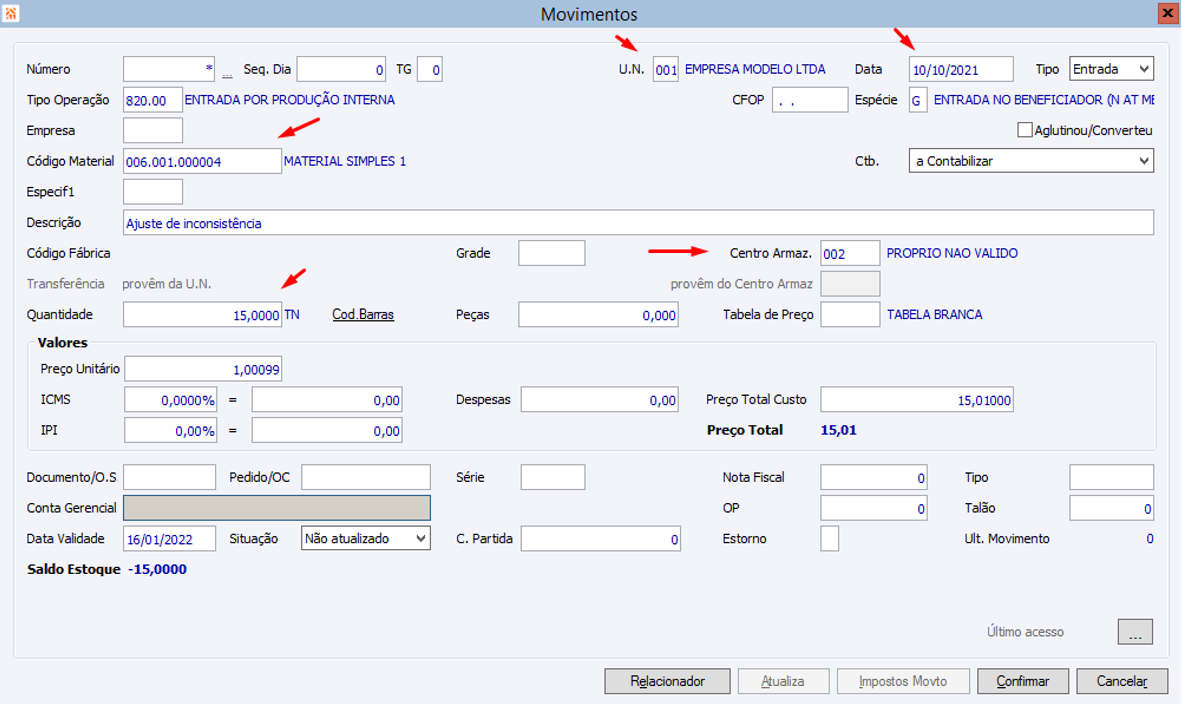Image resolution: width=1181 pixels, height=704 pixels.
Task: Click the Tabela de Preço field
Action: coord(850,314)
